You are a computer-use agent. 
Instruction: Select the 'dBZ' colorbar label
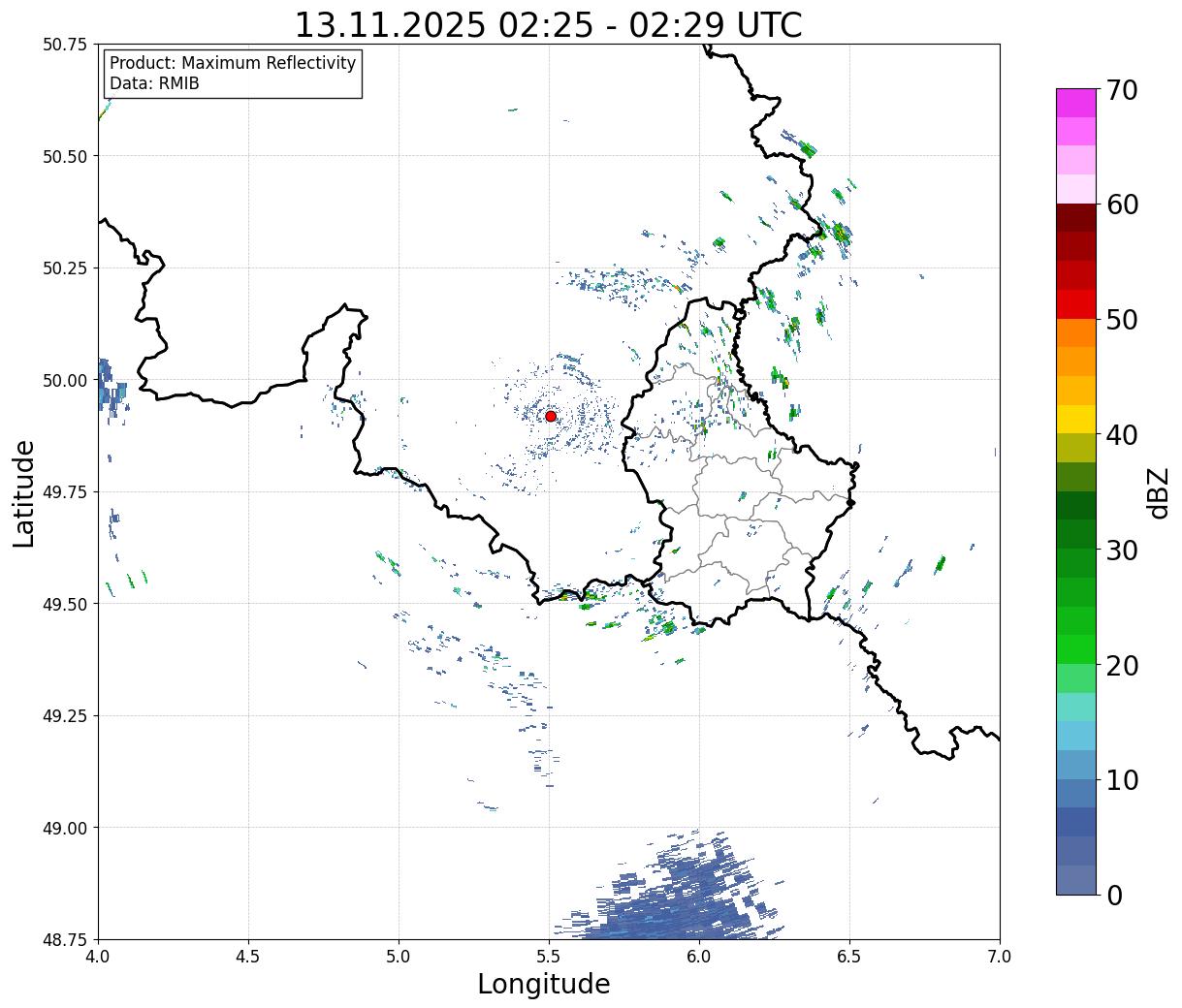[x=1158, y=492]
